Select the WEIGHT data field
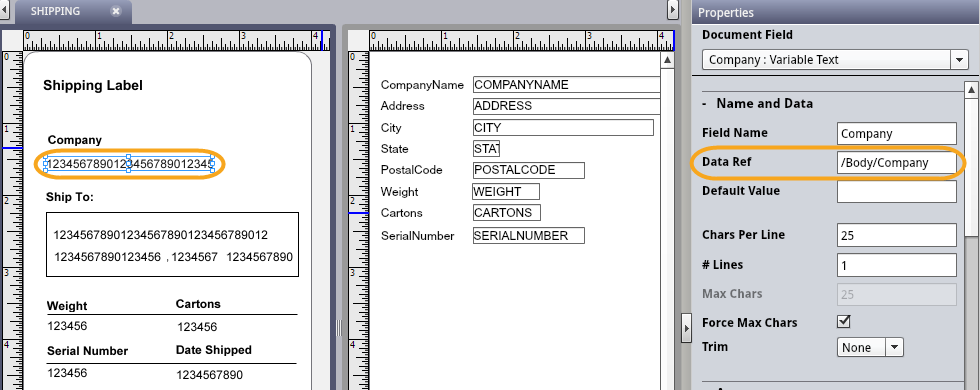This screenshot has height=390, width=980. coord(506,191)
